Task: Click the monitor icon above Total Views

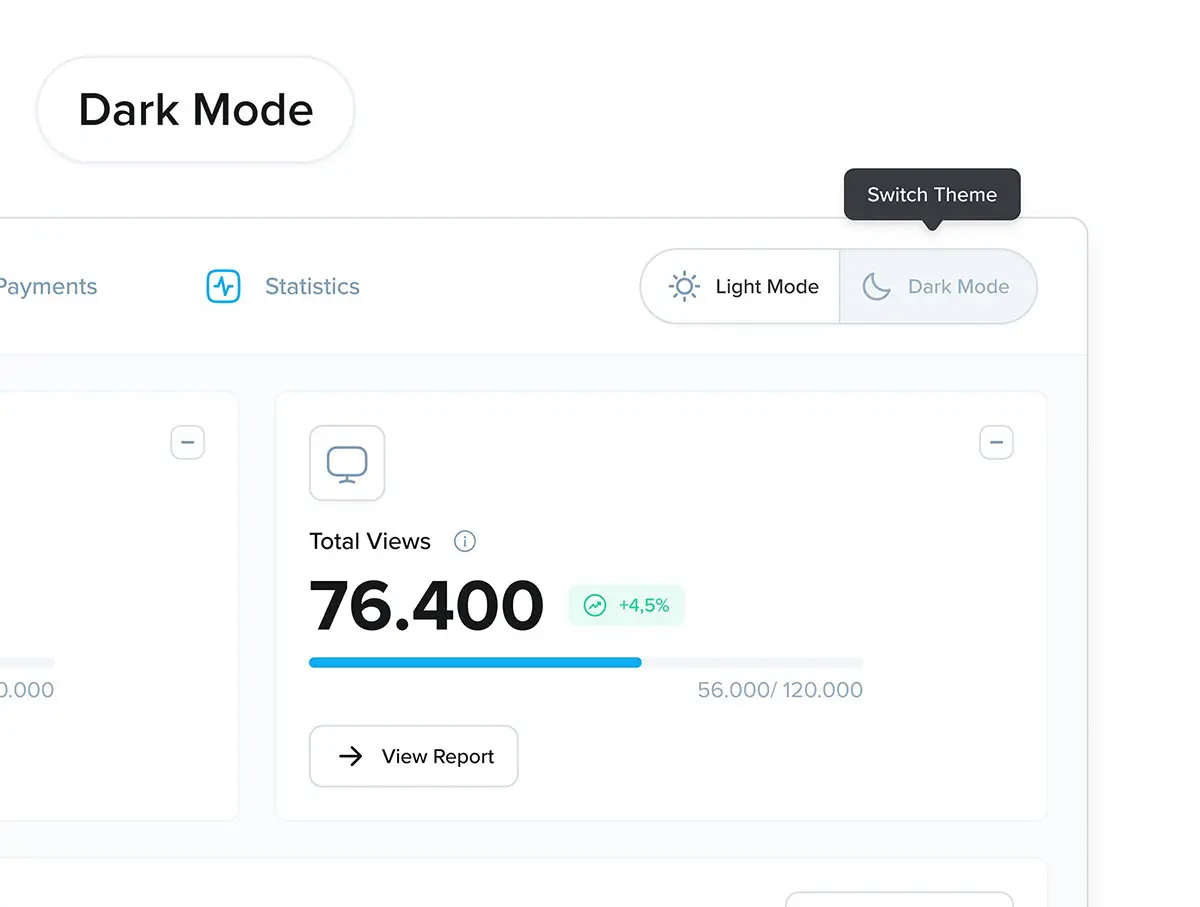Action: (347, 463)
